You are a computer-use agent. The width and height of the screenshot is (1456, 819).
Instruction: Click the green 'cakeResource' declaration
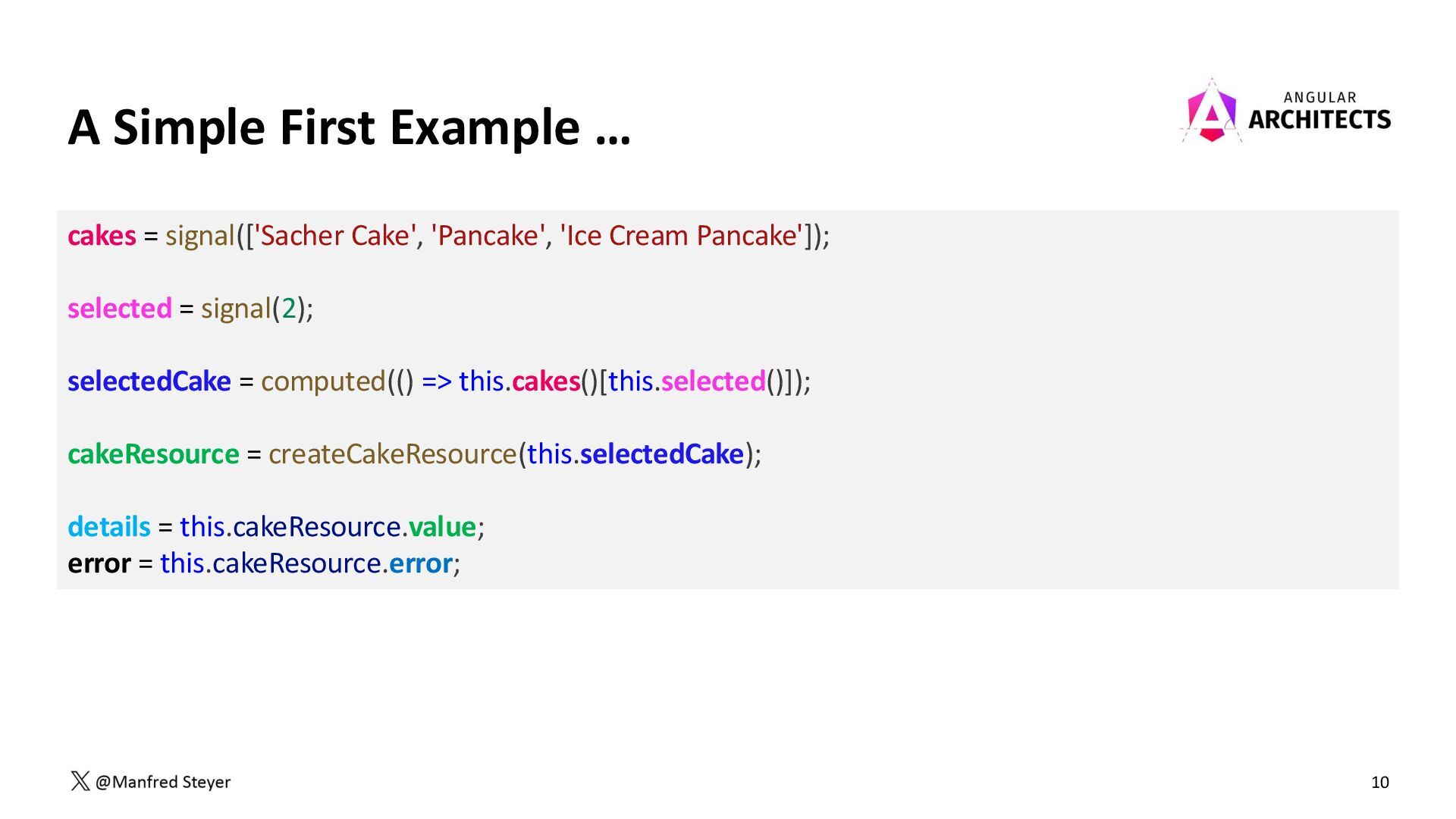pos(153,454)
